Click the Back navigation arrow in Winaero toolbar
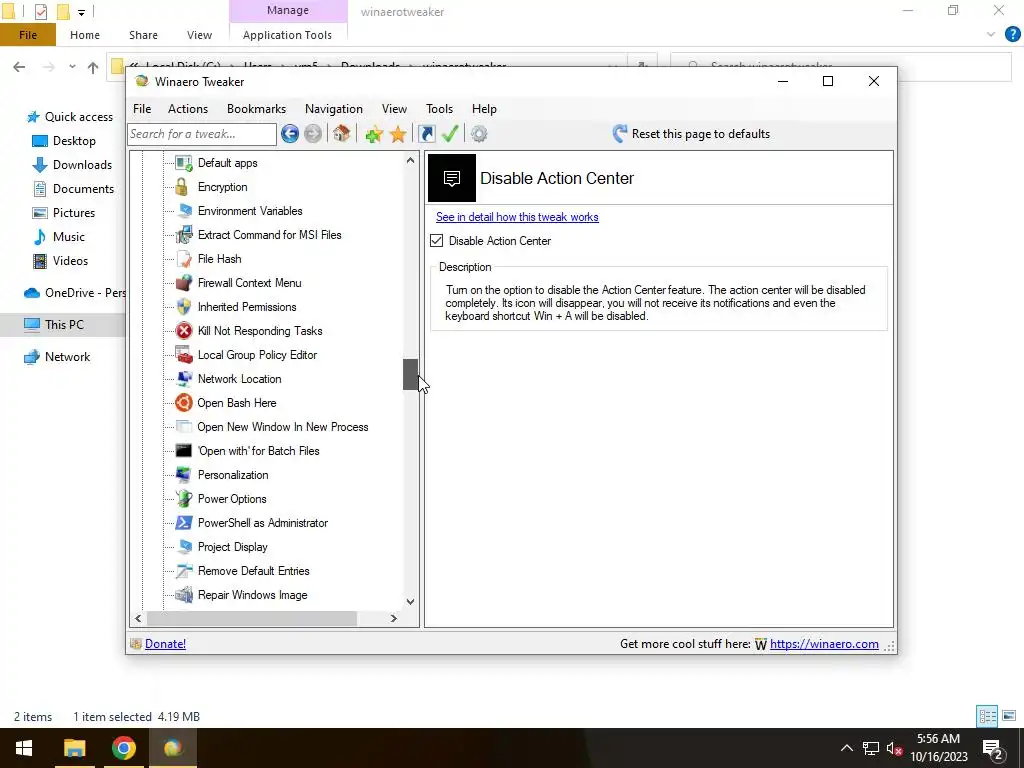1024x768 pixels. click(x=290, y=134)
